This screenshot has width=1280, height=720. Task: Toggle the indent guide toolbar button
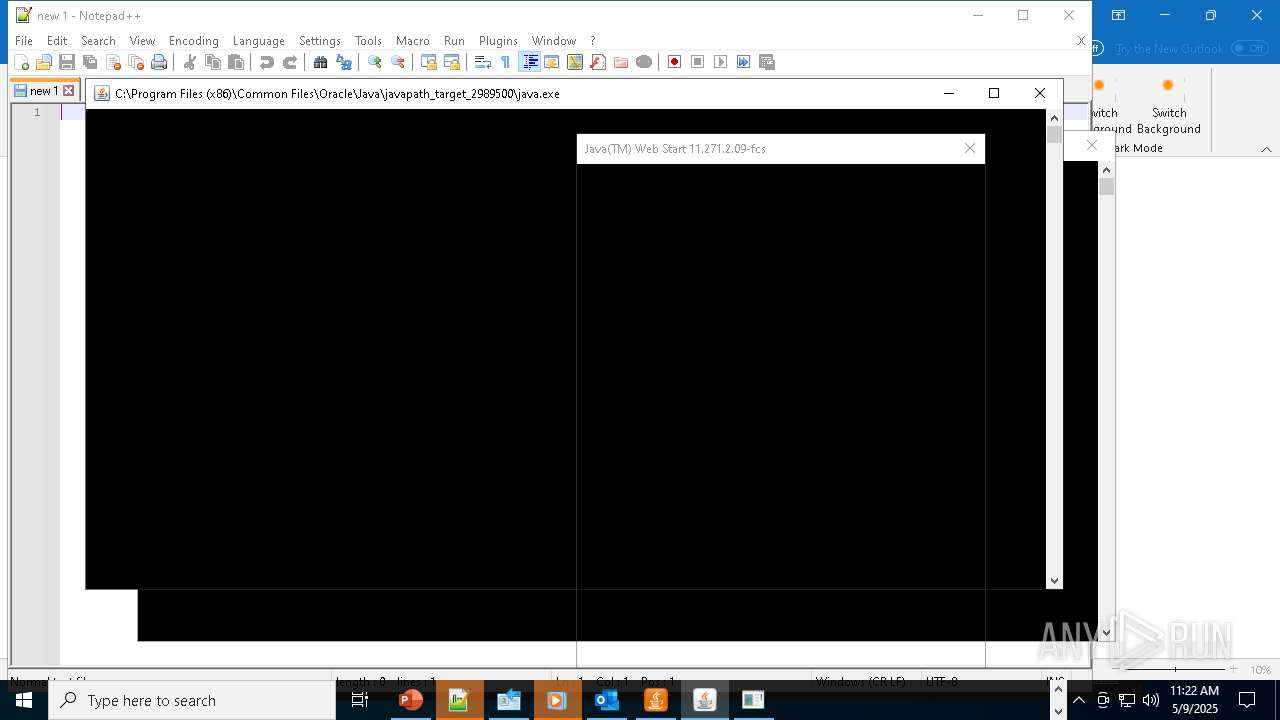[x=530, y=62]
